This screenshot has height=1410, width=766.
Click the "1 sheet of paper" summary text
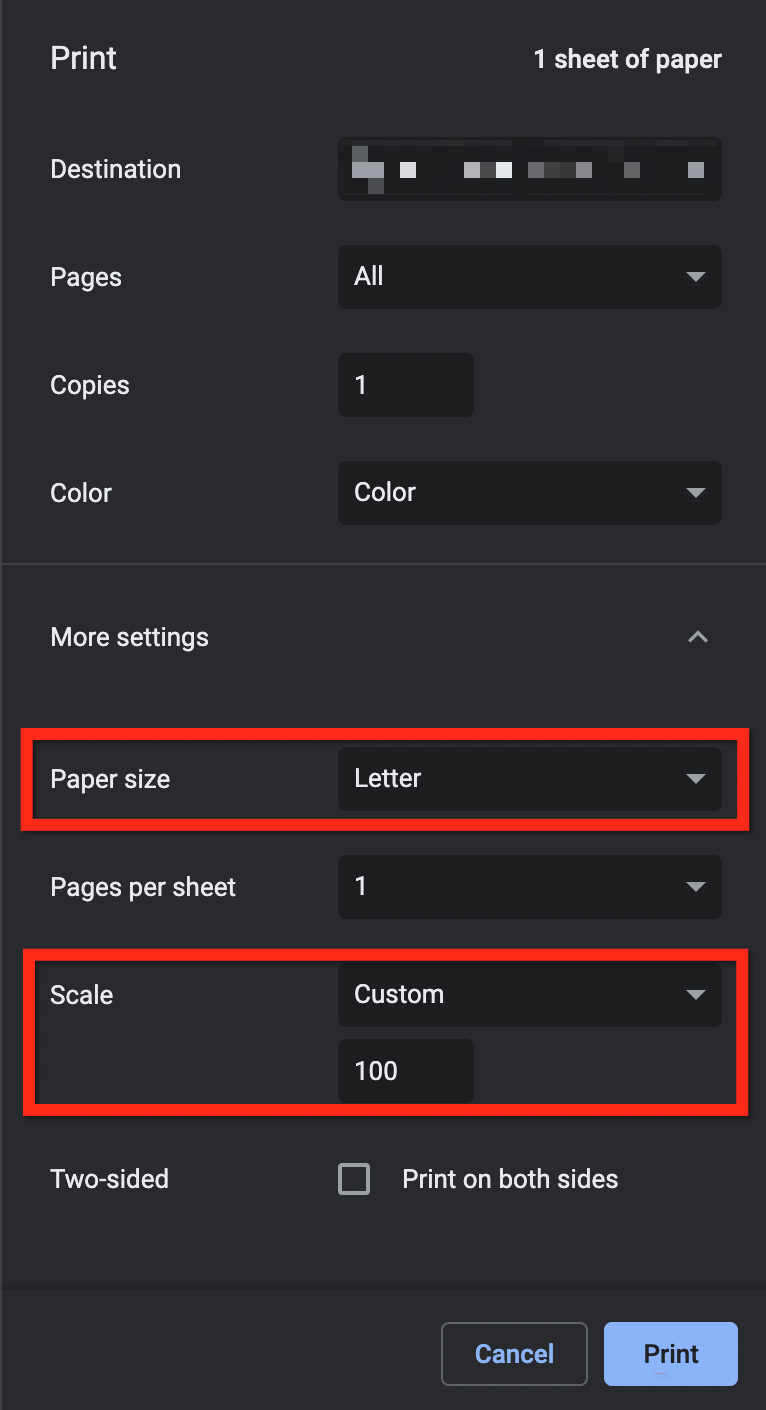pos(627,59)
